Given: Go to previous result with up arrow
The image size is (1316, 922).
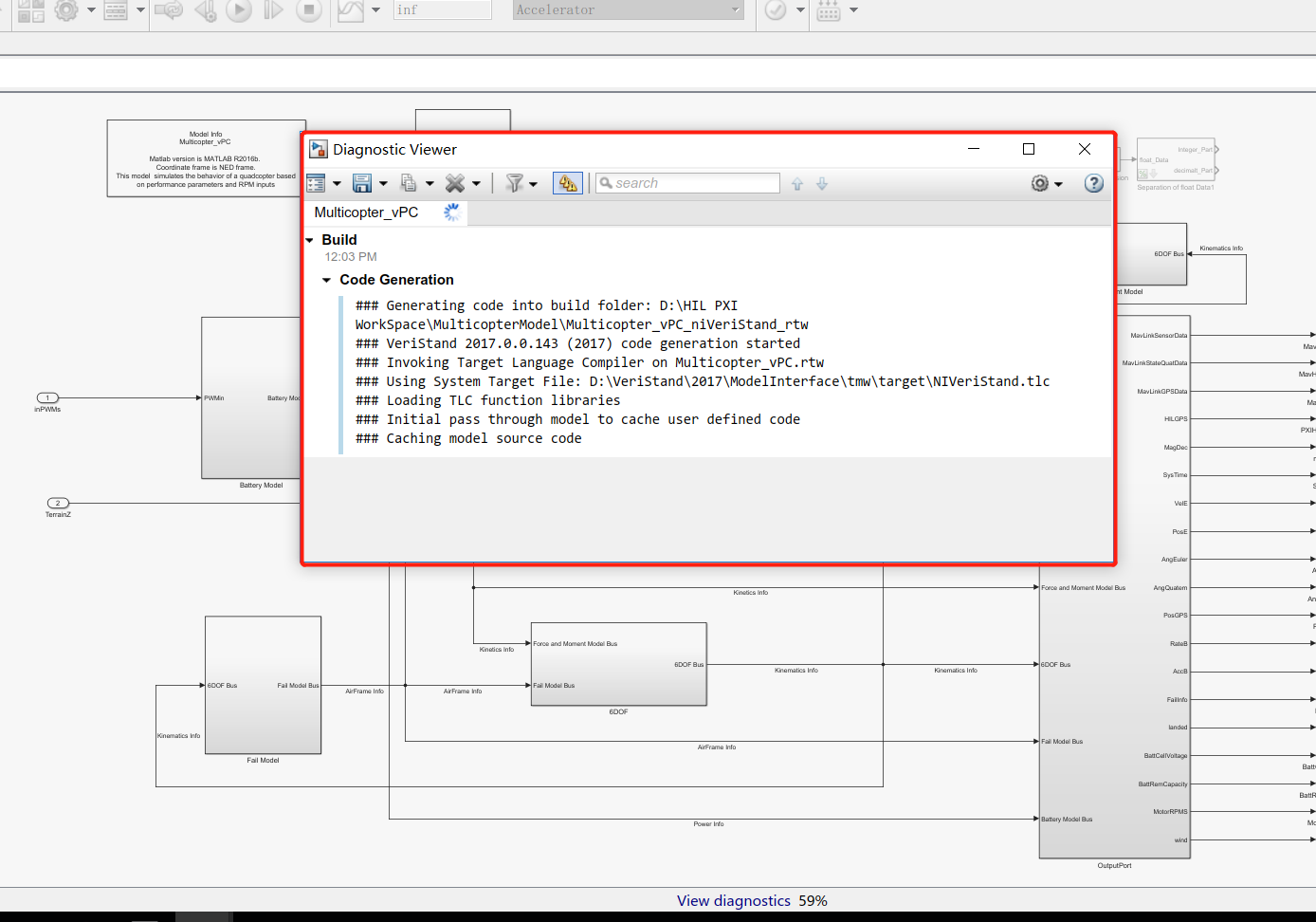Looking at the screenshot, I should (x=797, y=184).
